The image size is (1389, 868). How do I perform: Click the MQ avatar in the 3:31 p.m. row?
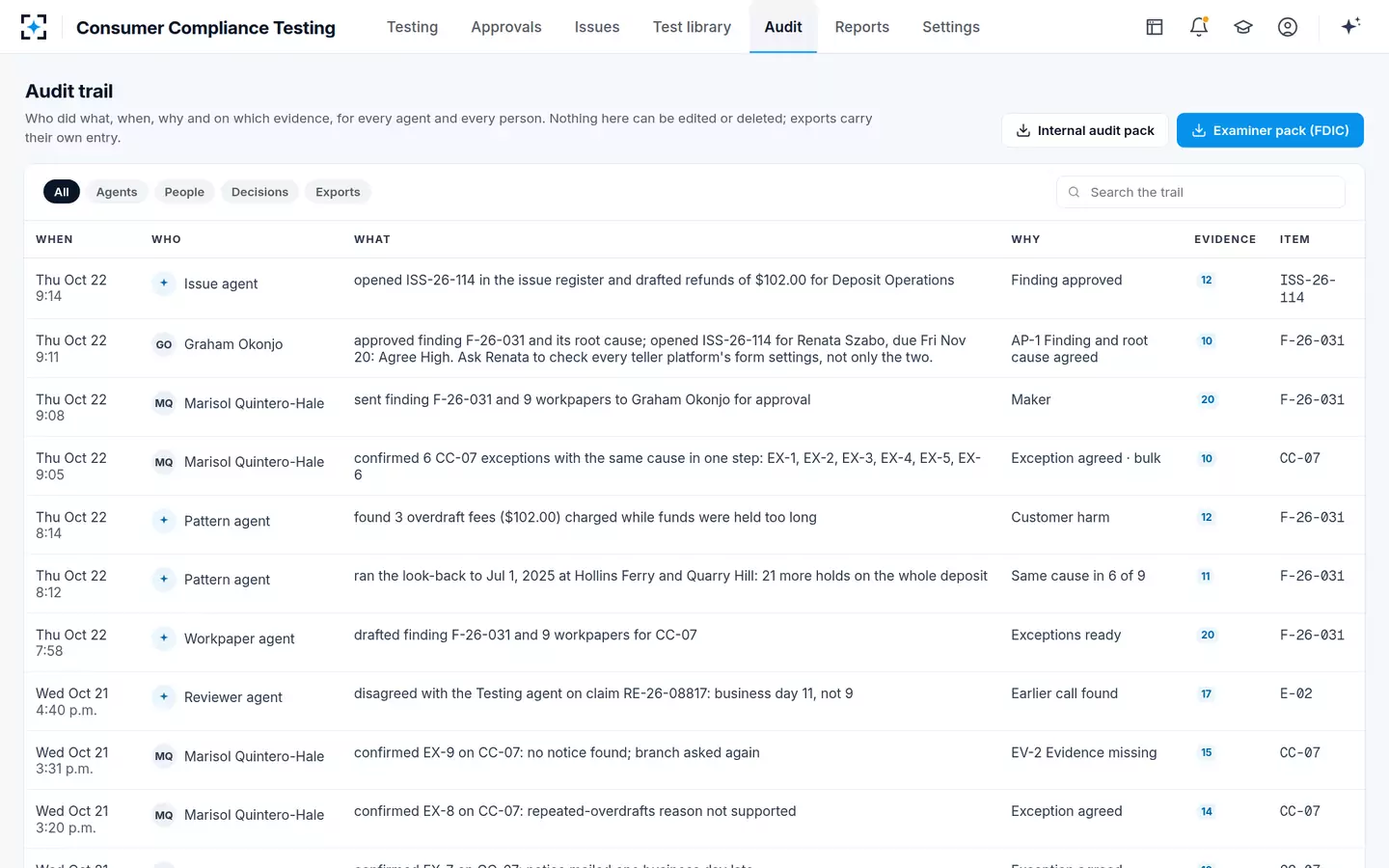pos(164,756)
